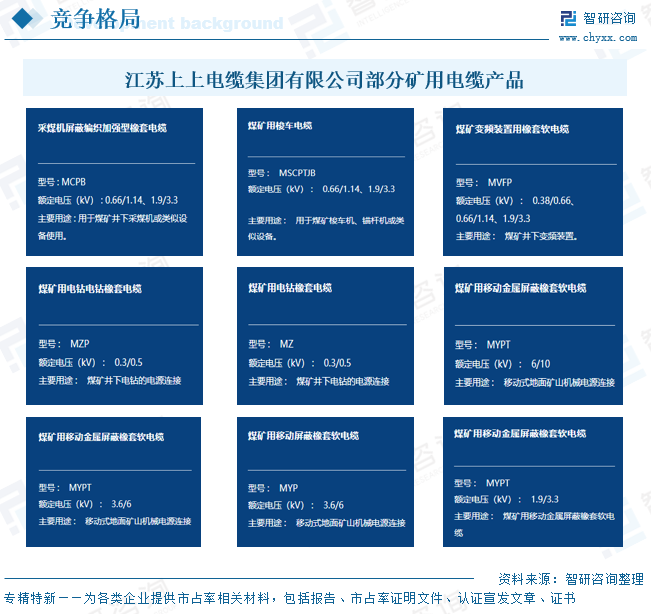The height and width of the screenshot is (614, 651).
Task: Select the 竞争格局 page heading
Action: pos(95,19)
